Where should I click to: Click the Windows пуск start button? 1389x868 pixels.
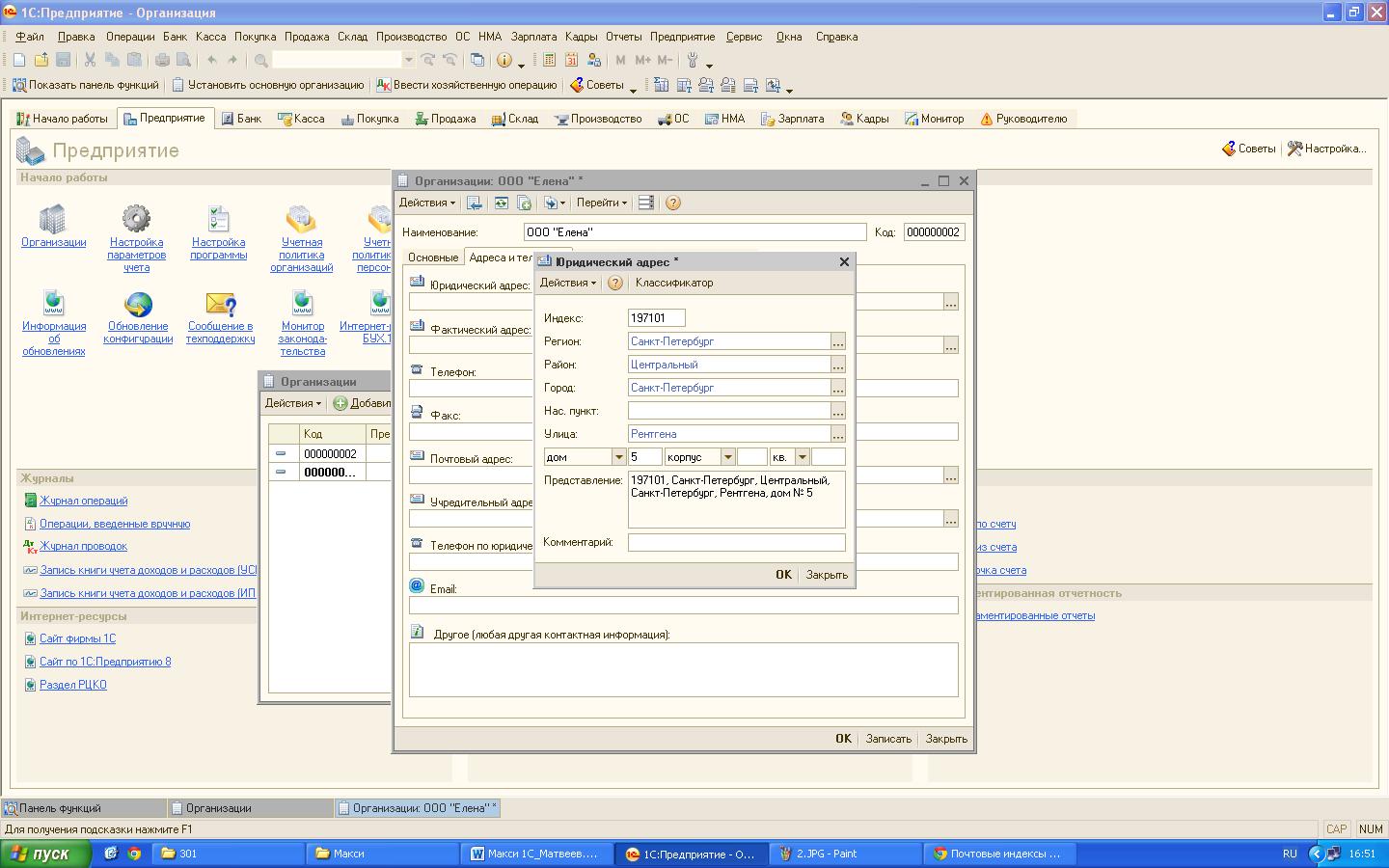pos(45,854)
